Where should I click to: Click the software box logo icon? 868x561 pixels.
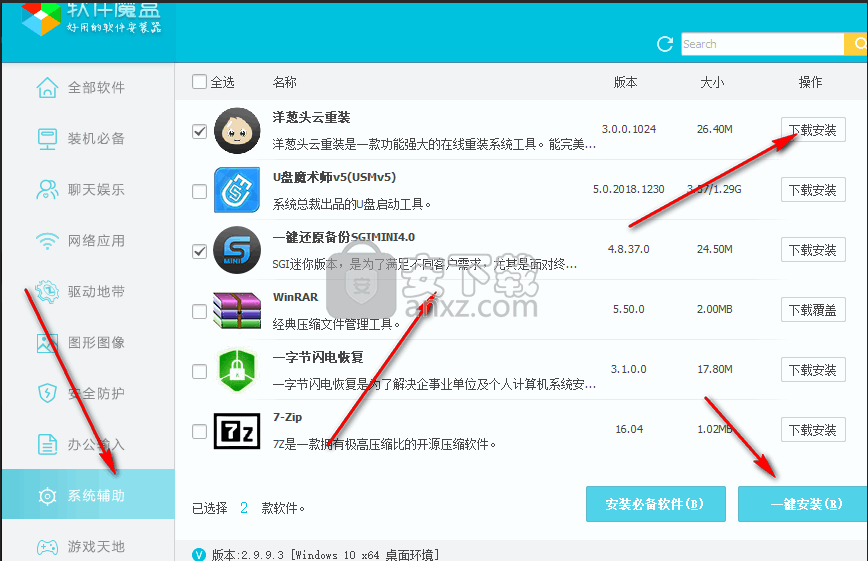(x=40, y=18)
